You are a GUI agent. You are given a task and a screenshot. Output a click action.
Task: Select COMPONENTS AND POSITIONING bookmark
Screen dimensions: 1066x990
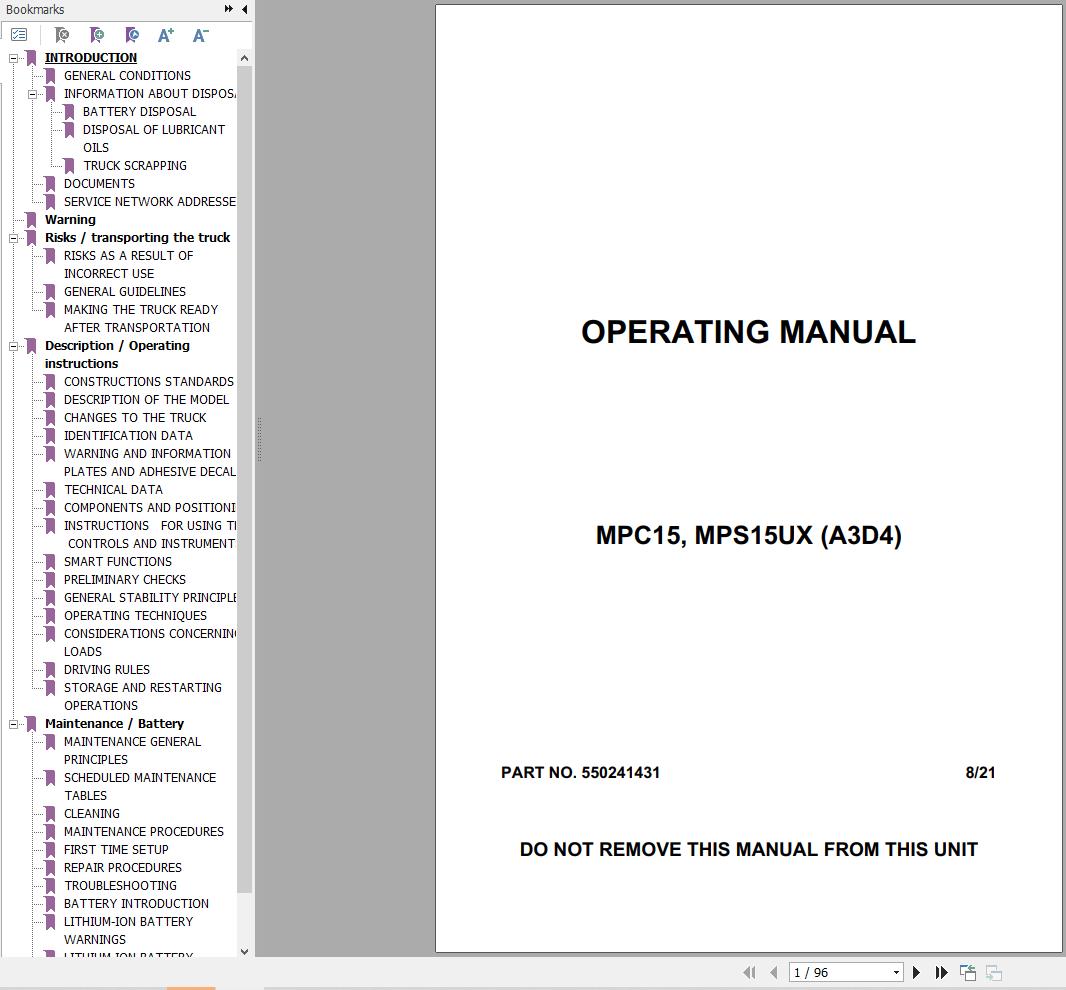click(x=150, y=508)
